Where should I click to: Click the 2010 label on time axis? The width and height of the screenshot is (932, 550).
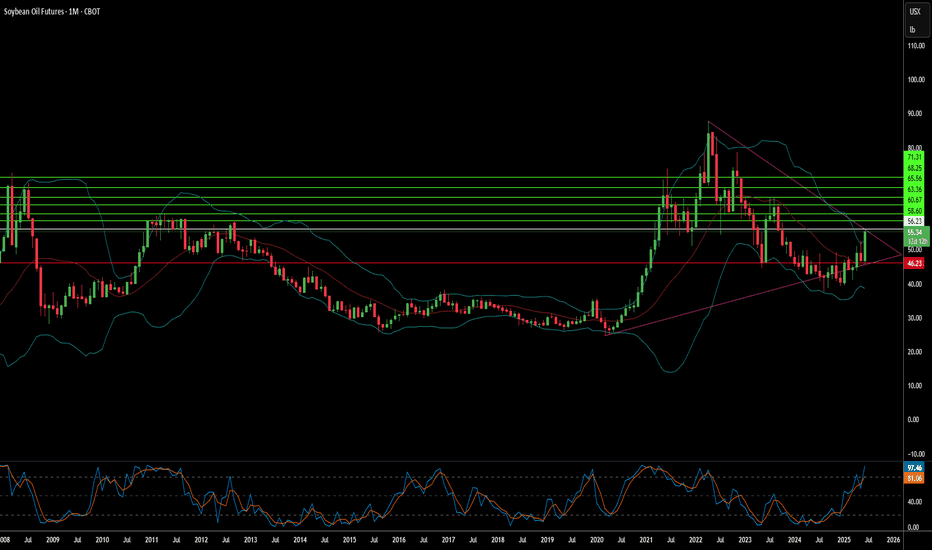coord(102,540)
